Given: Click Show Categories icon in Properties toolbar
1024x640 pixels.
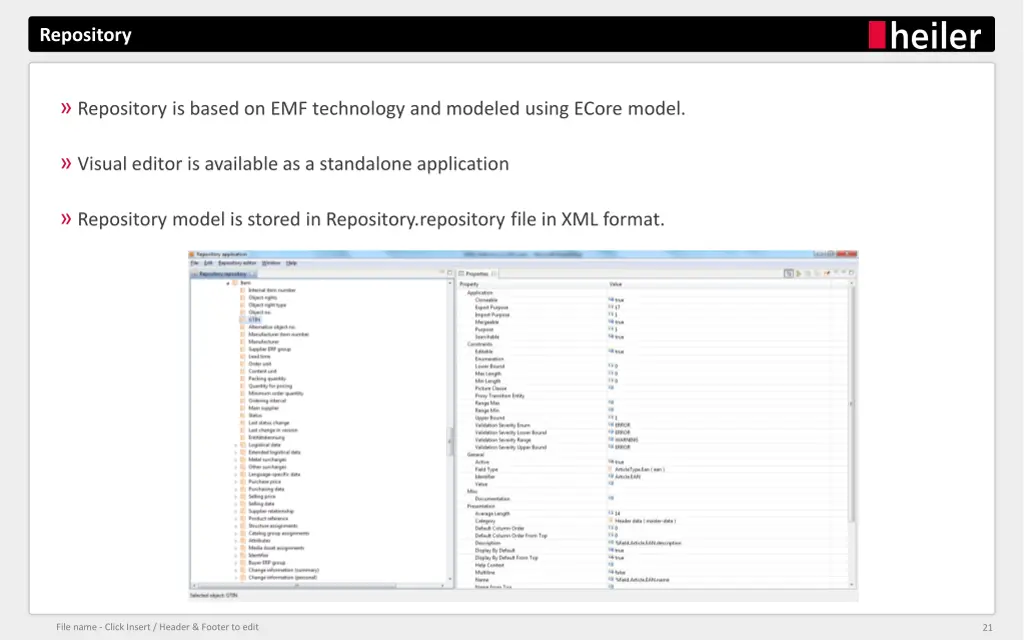Looking at the screenshot, I should coord(789,274).
